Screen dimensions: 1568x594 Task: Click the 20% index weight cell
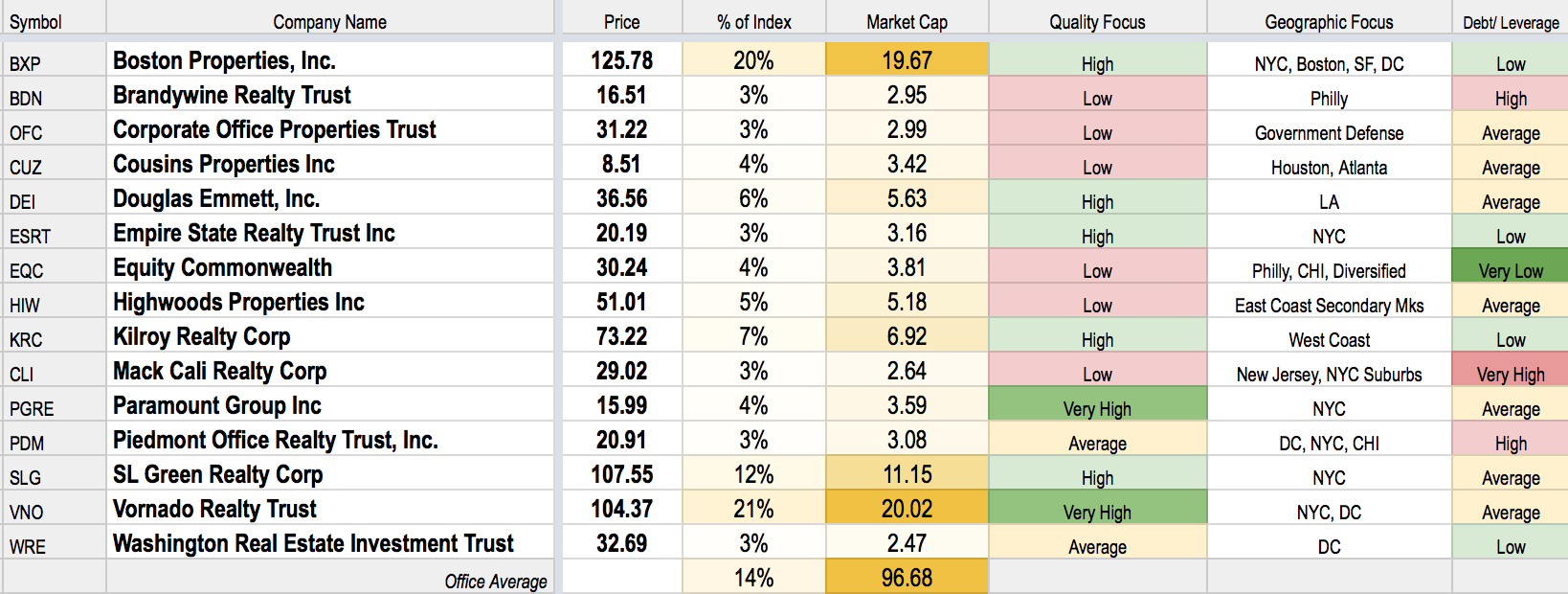coord(754,59)
